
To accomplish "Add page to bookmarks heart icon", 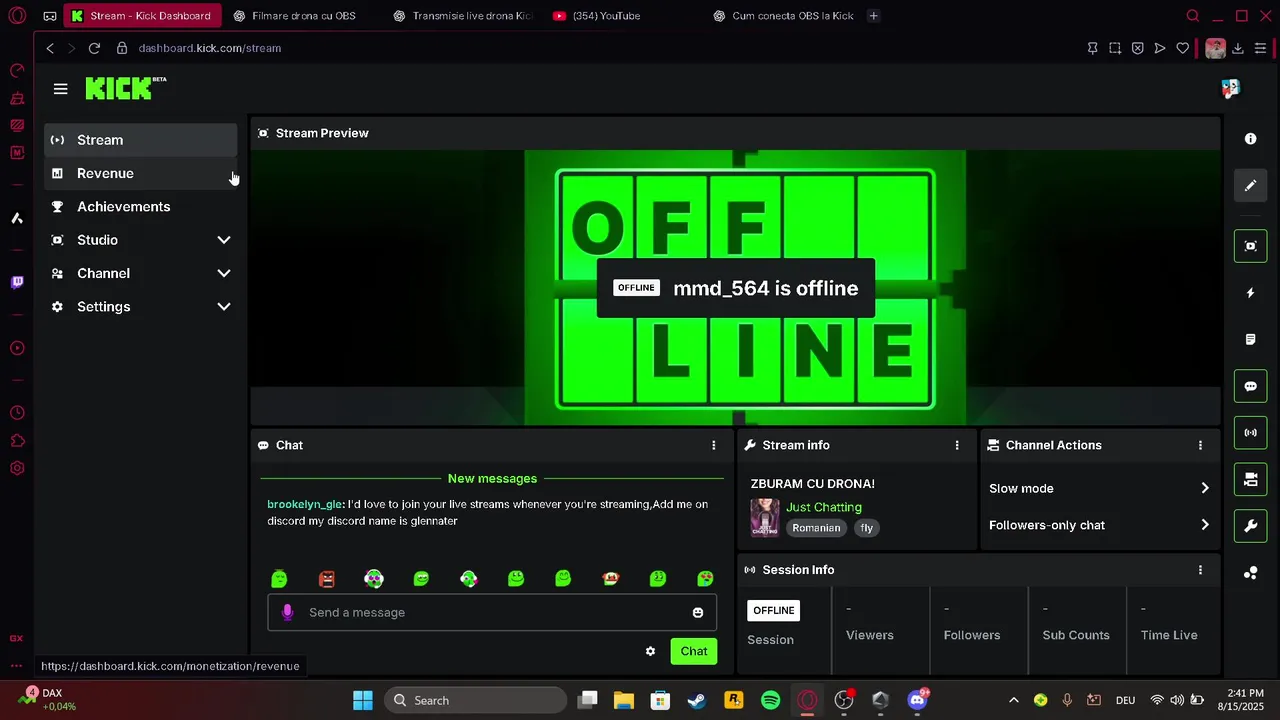I will tap(1182, 48).
